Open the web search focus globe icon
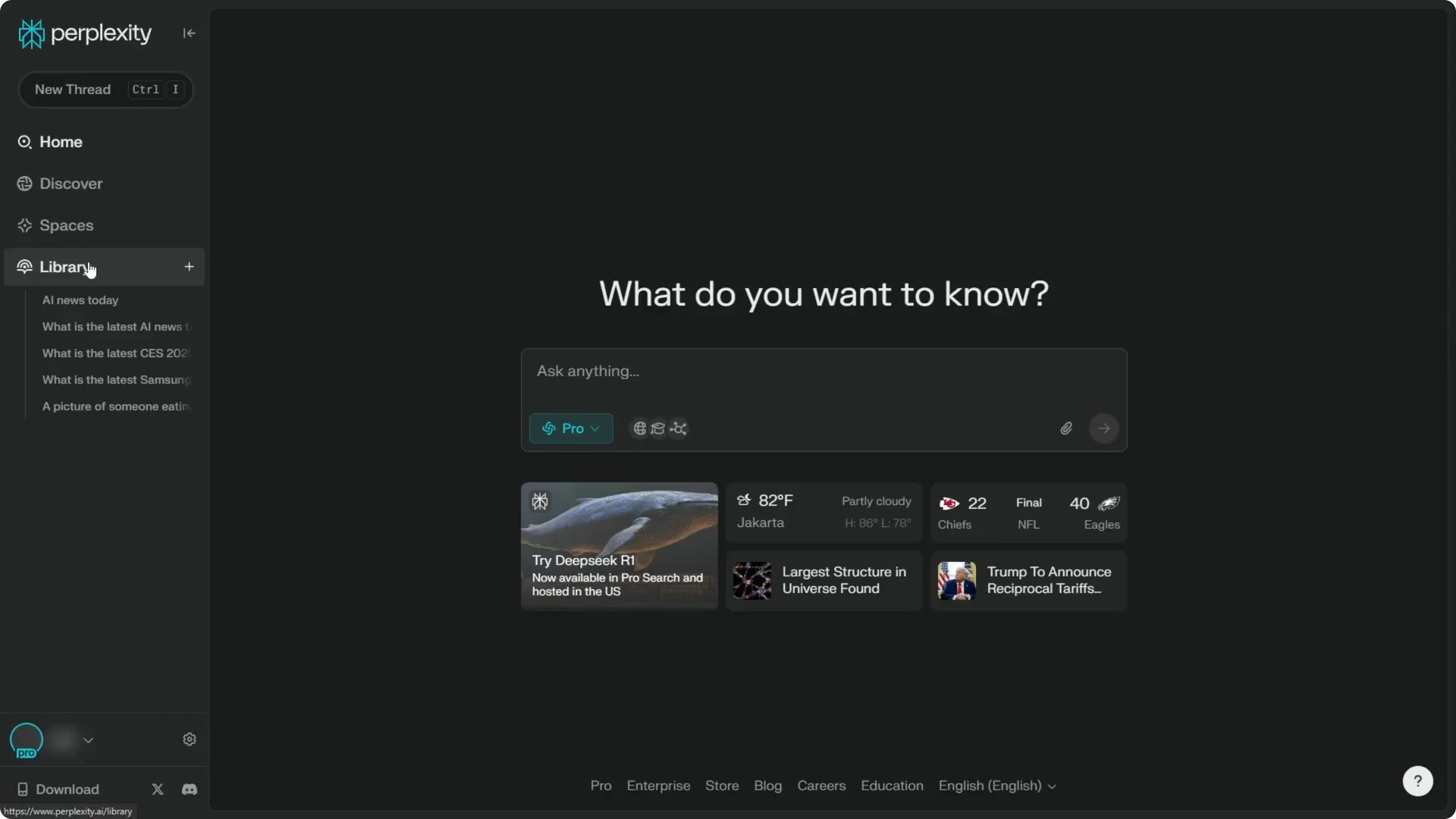Image resolution: width=1456 pixels, height=819 pixels. (639, 428)
